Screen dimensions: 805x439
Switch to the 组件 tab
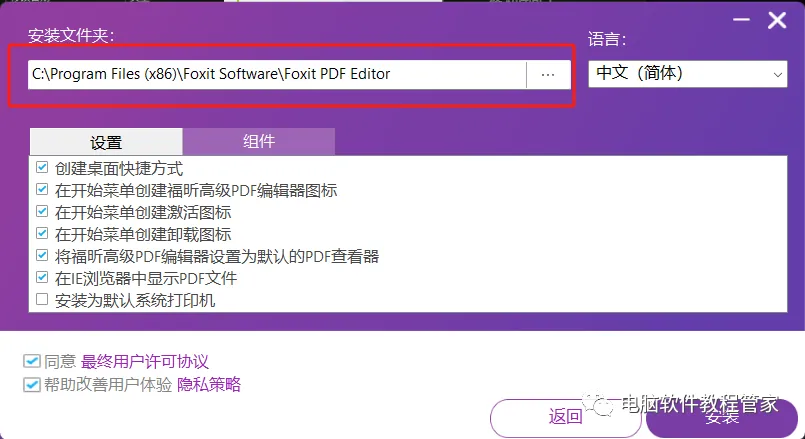(259, 141)
